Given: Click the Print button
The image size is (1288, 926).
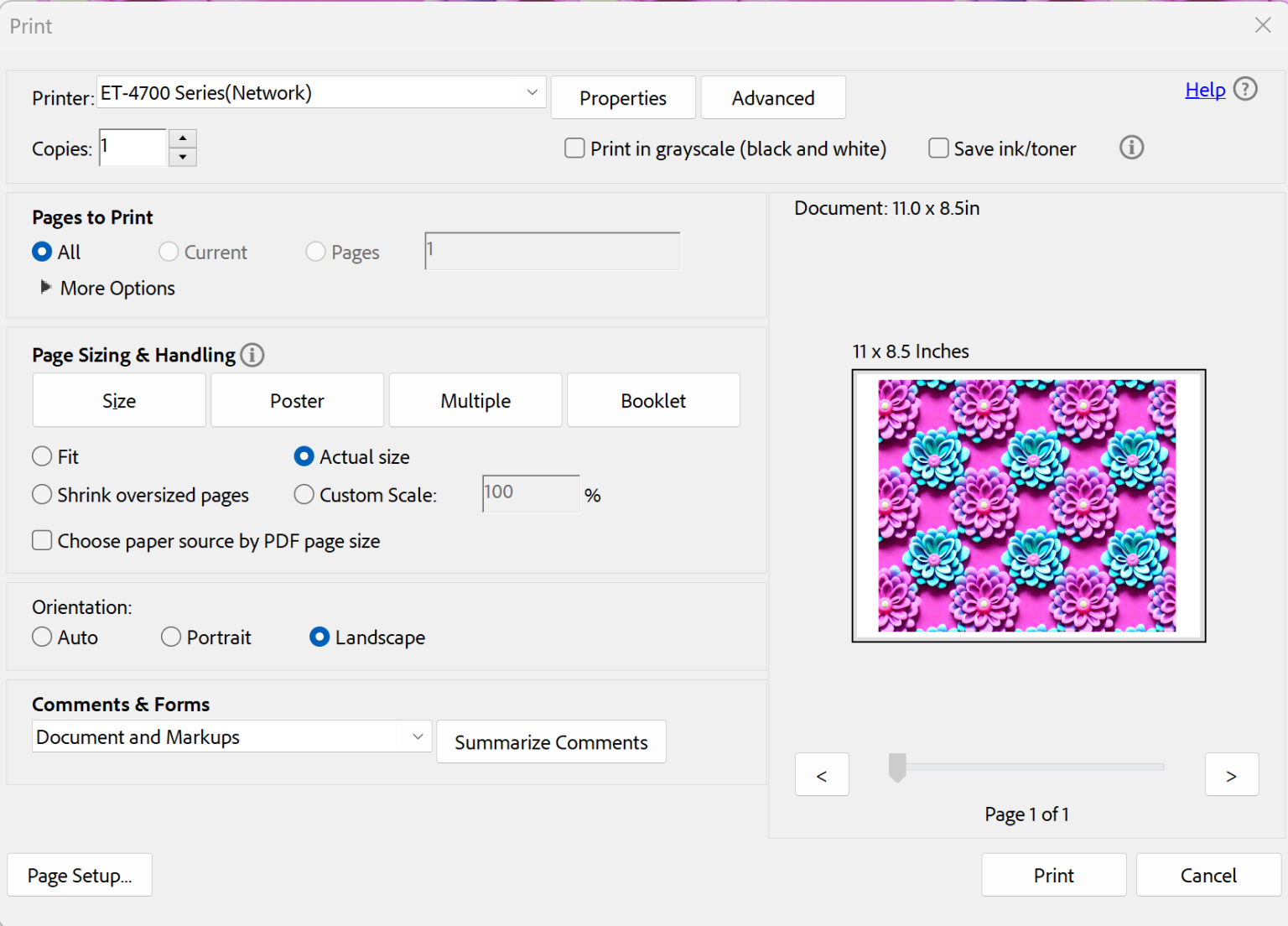Looking at the screenshot, I should (x=1053, y=875).
